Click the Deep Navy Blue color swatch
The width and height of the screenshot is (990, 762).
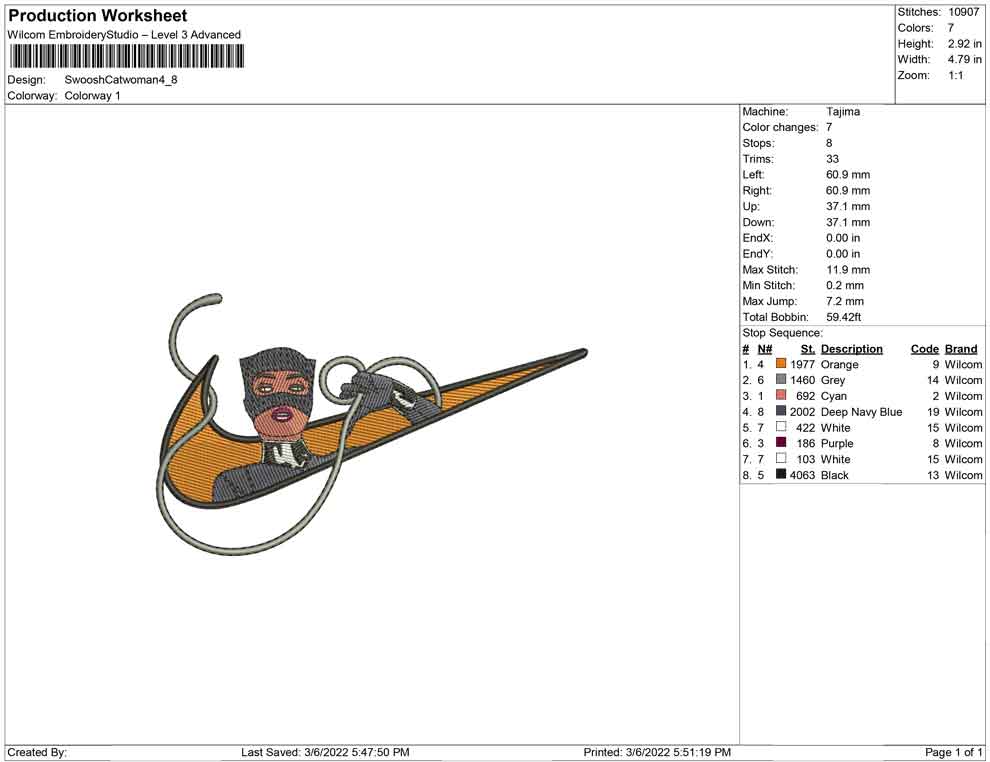[781, 411]
